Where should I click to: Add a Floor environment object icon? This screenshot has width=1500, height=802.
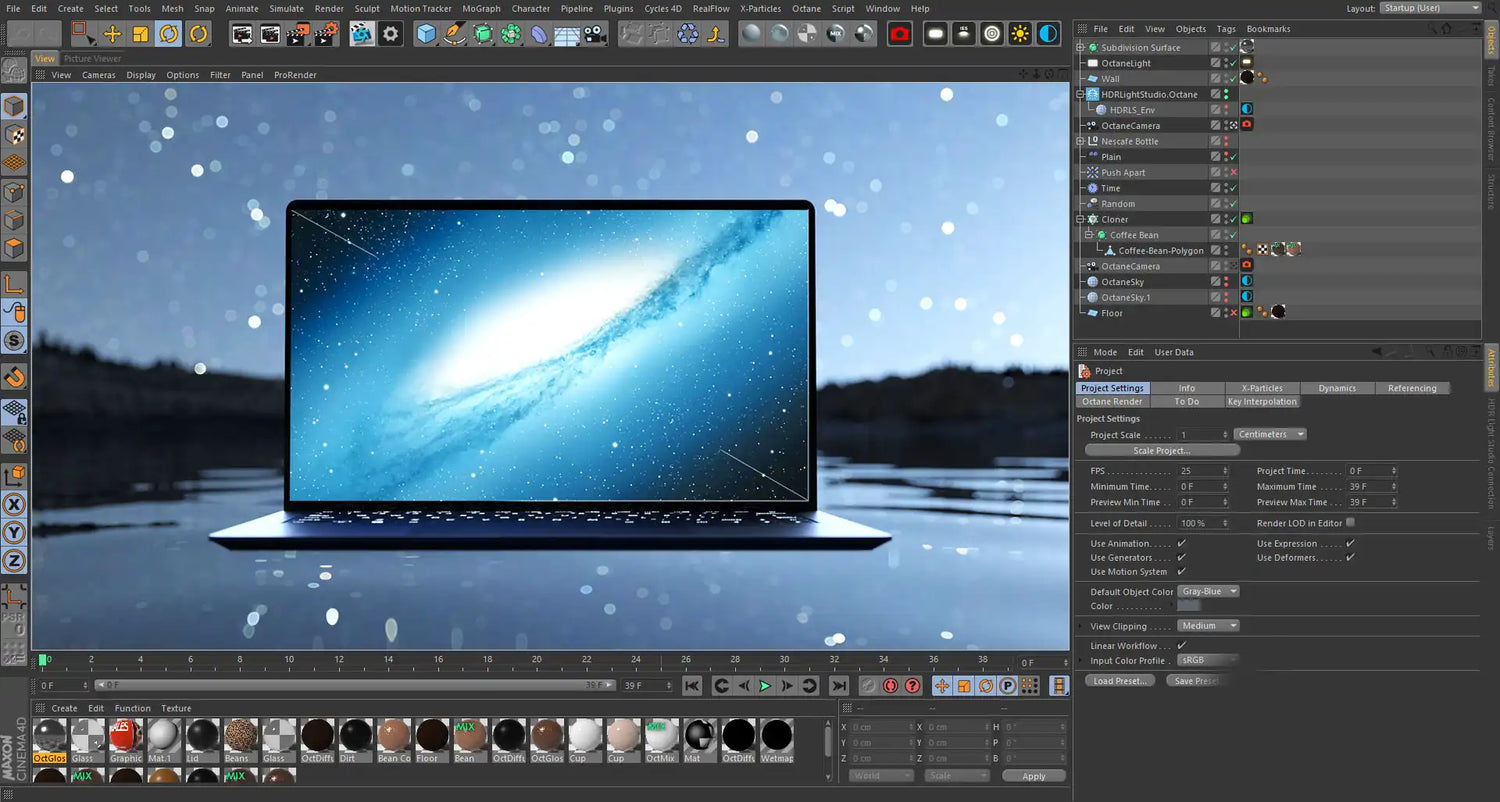click(567, 34)
